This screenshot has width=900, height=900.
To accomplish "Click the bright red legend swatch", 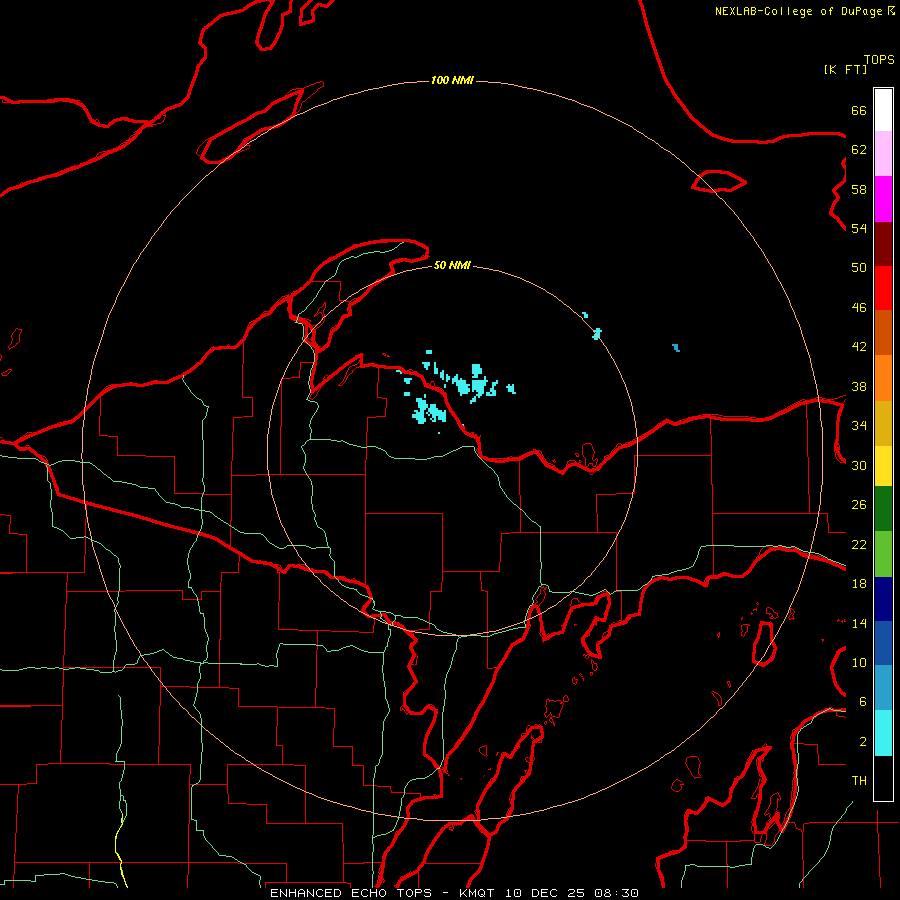I will tap(883, 288).
